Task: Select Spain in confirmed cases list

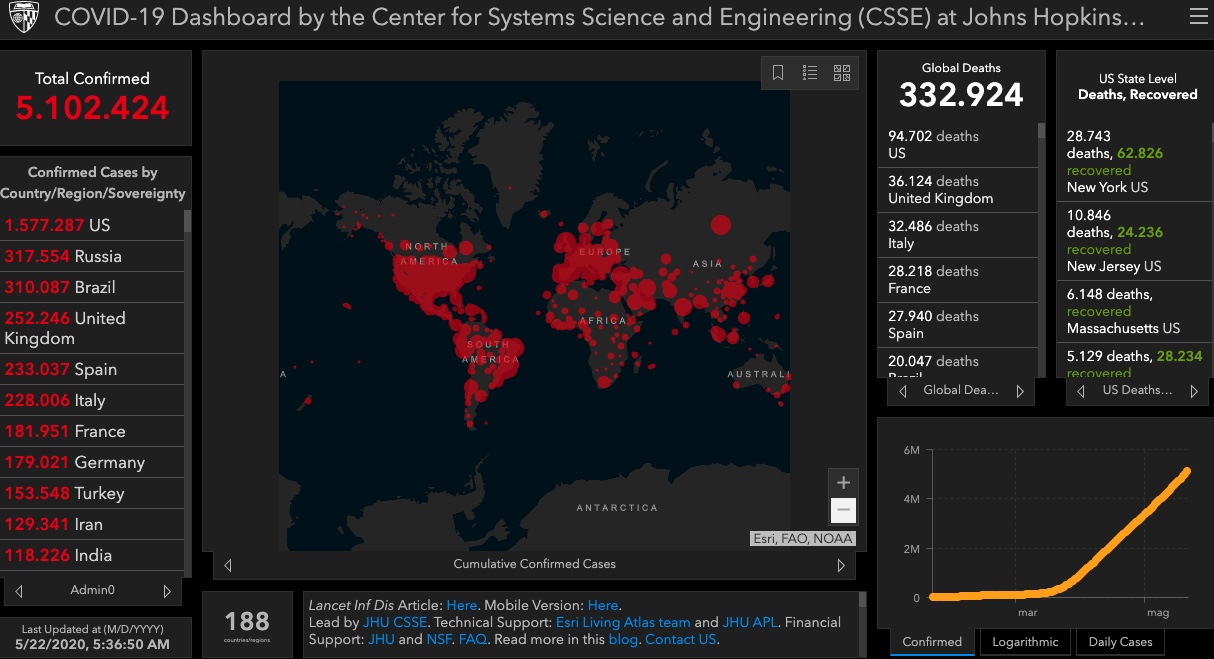Action: point(92,369)
